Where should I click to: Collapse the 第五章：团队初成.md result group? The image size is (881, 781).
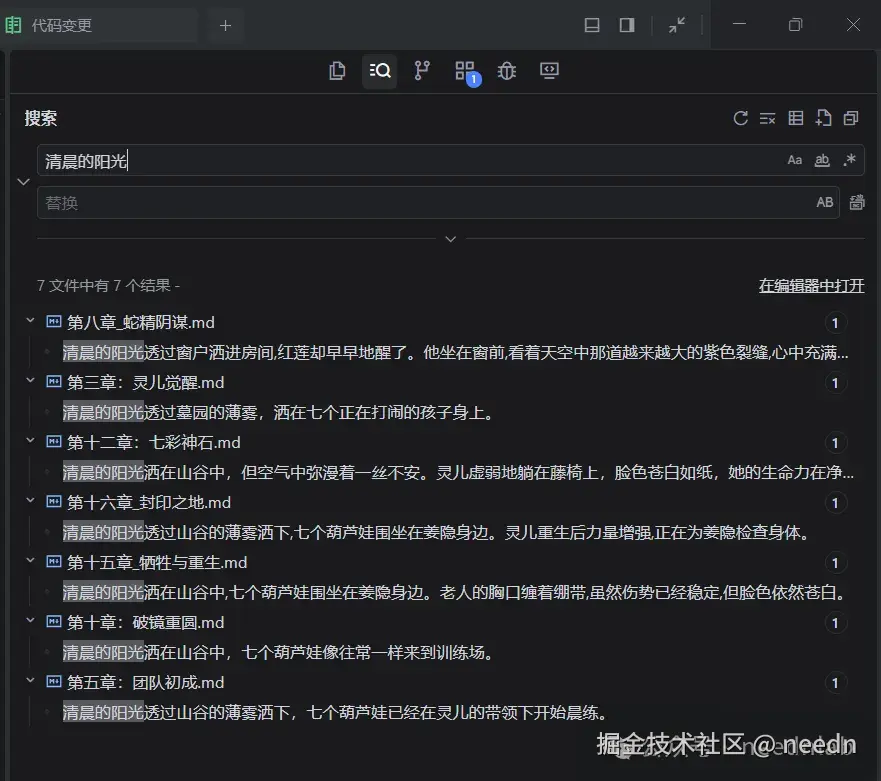30,680
